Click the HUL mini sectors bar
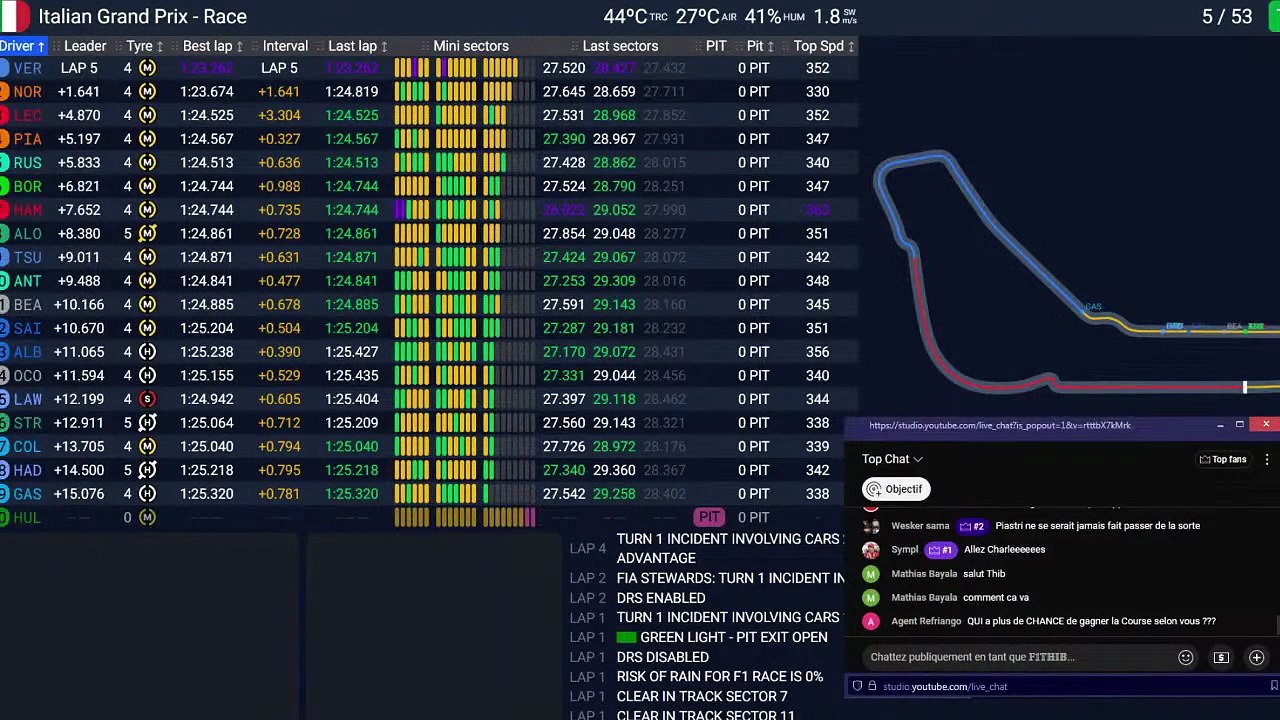 [x=464, y=517]
